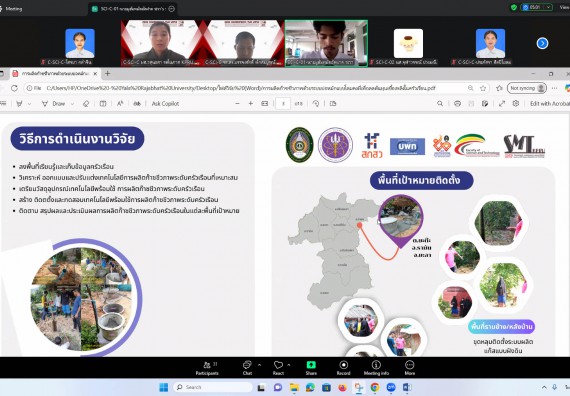Image resolution: width=570 pixels, height=396 pixels.
Task: Select the PDF document browser tab
Action: click(x=55, y=73)
